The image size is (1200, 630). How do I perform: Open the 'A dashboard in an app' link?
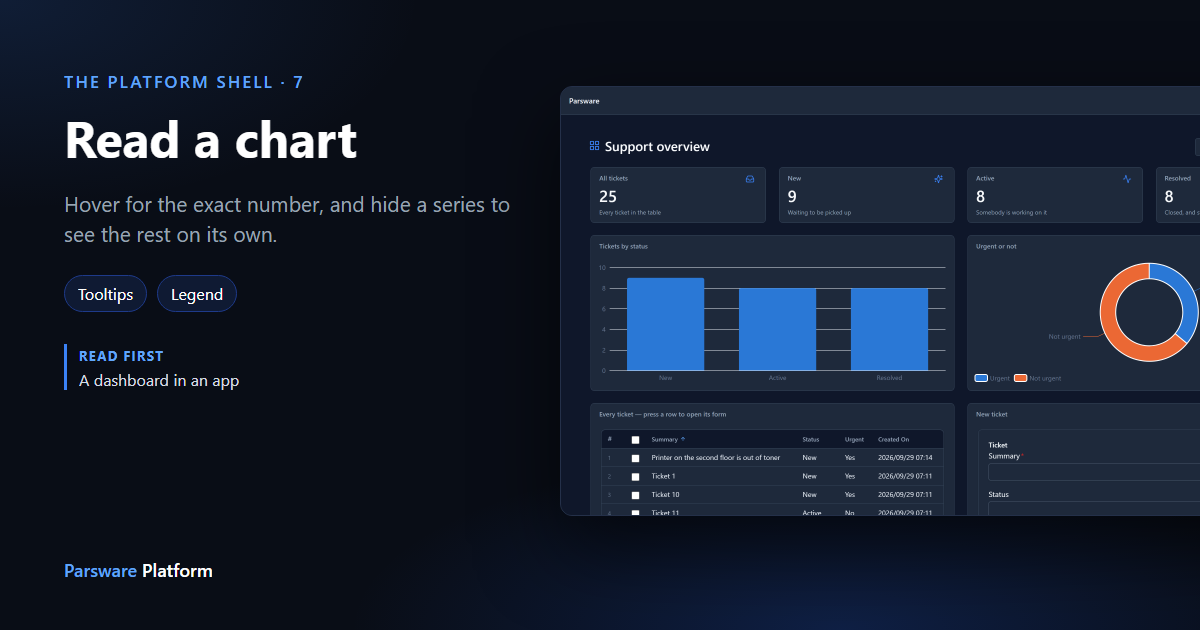tap(159, 380)
